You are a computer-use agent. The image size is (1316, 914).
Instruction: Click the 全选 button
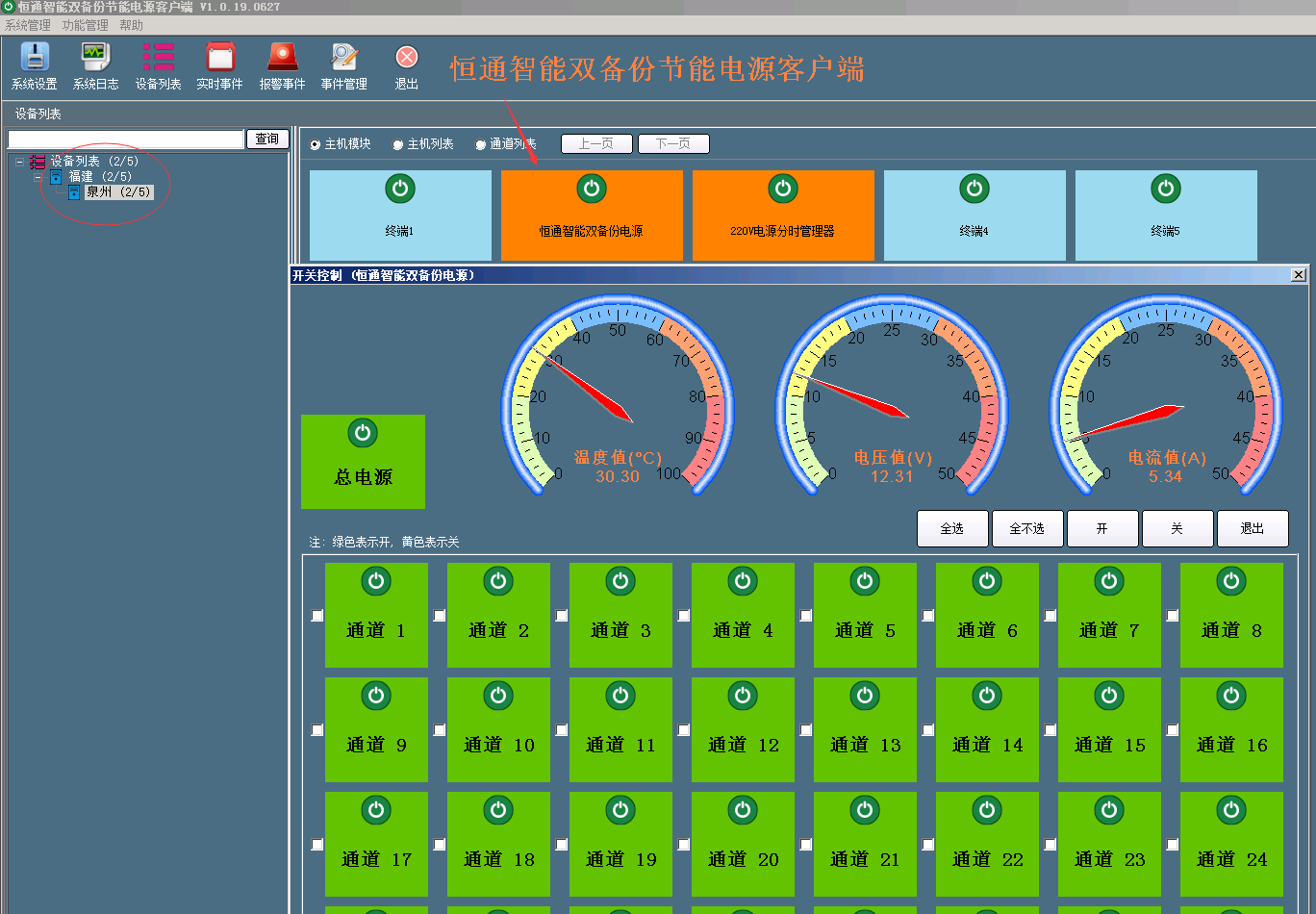(952, 528)
